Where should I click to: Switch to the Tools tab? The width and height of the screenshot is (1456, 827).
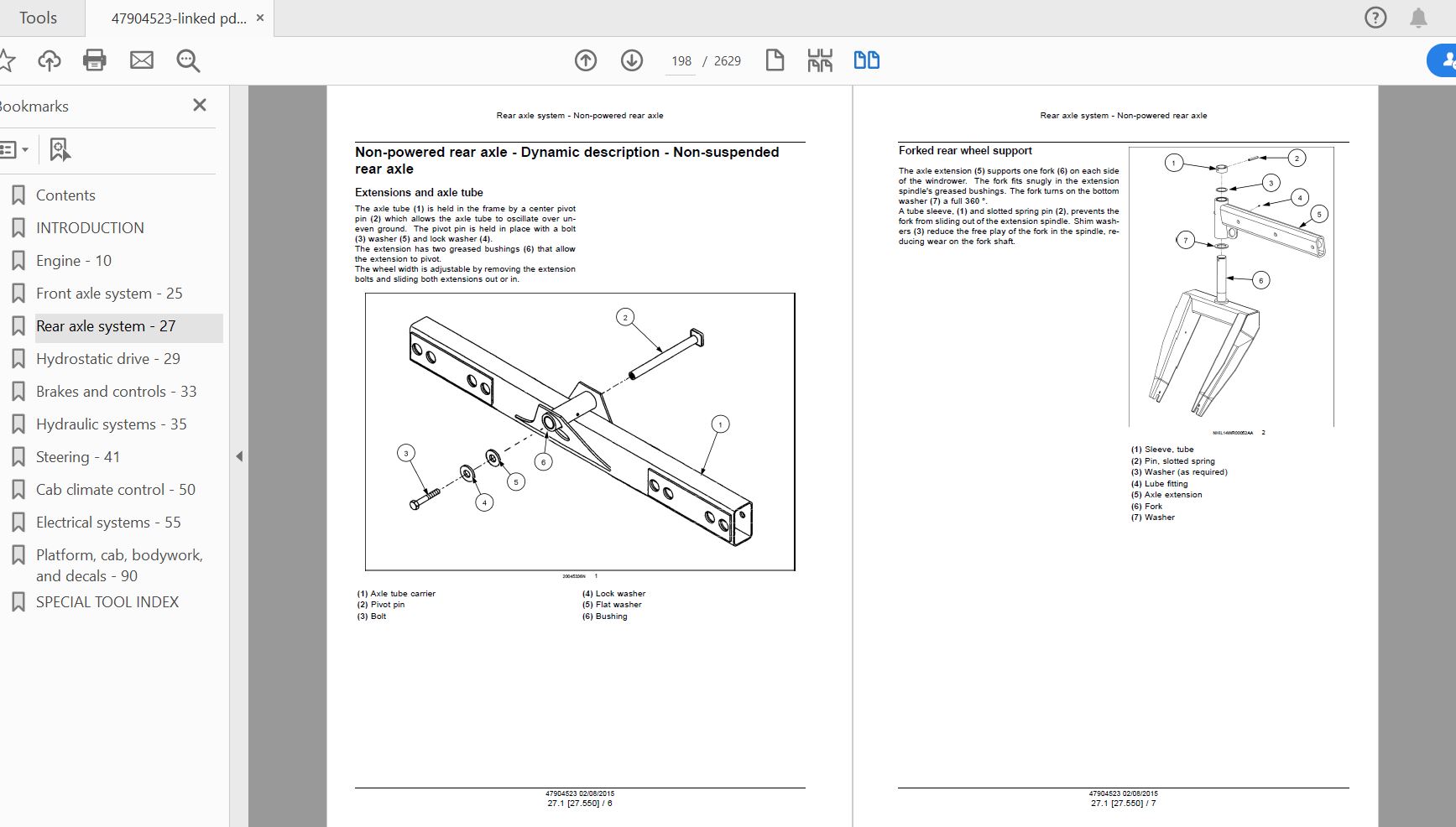38,18
